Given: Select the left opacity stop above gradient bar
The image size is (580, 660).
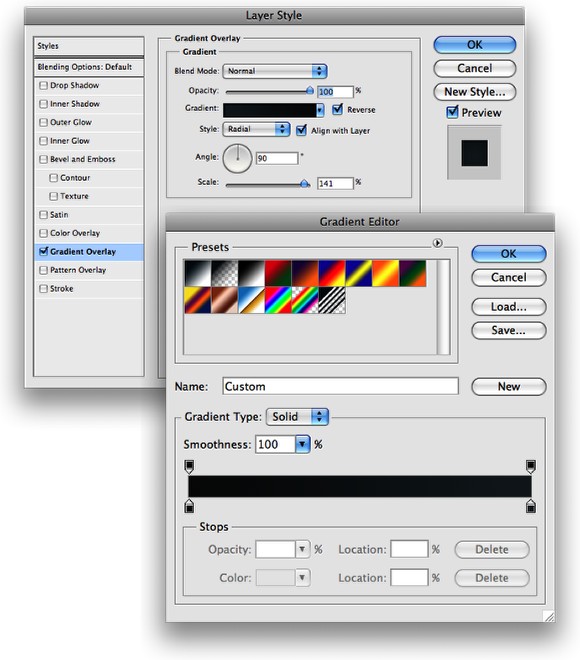Looking at the screenshot, I should [189, 466].
